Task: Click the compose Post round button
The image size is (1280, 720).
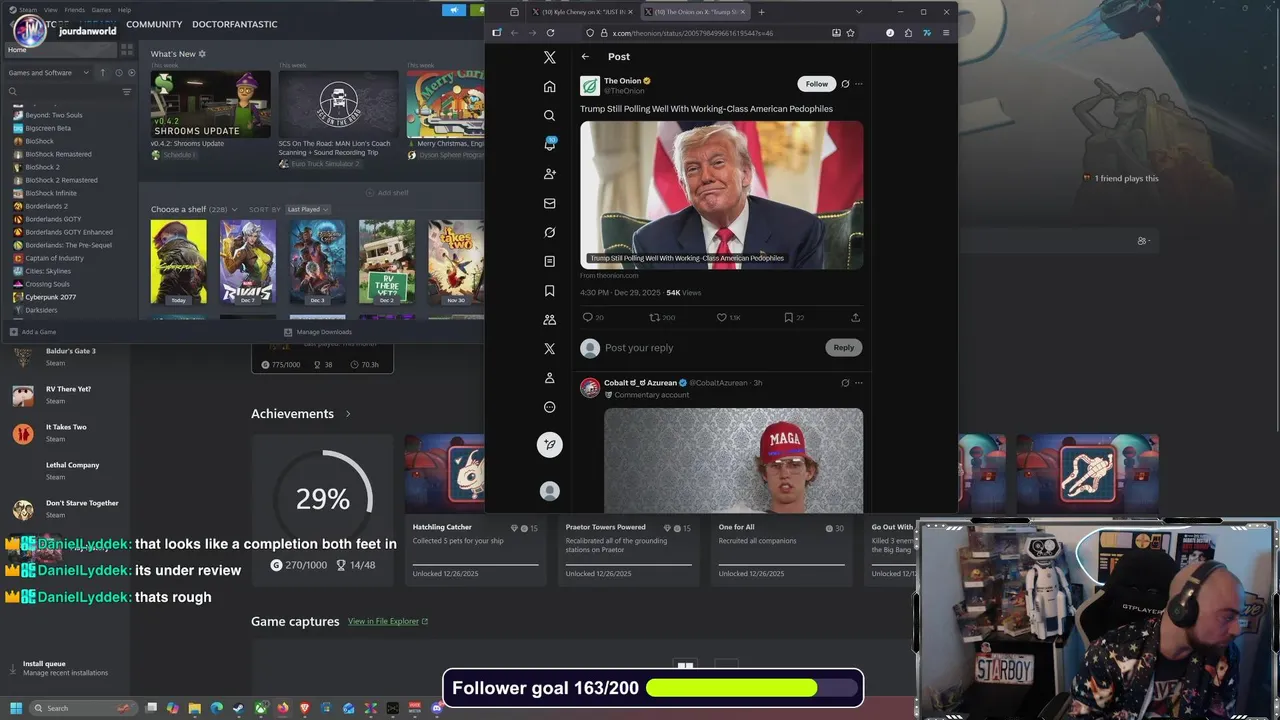Action: point(549,444)
